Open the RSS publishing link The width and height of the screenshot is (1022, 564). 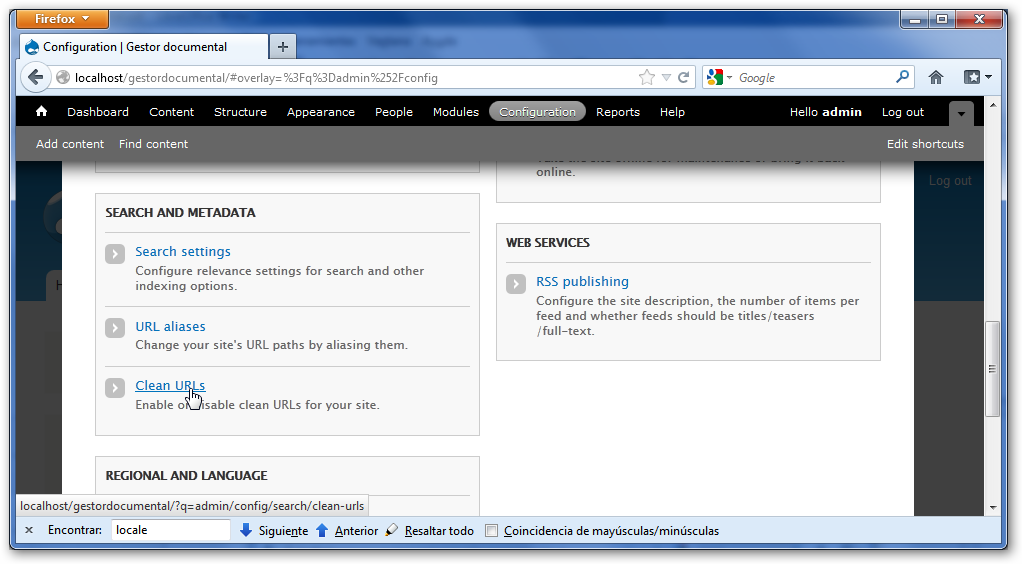582,282
